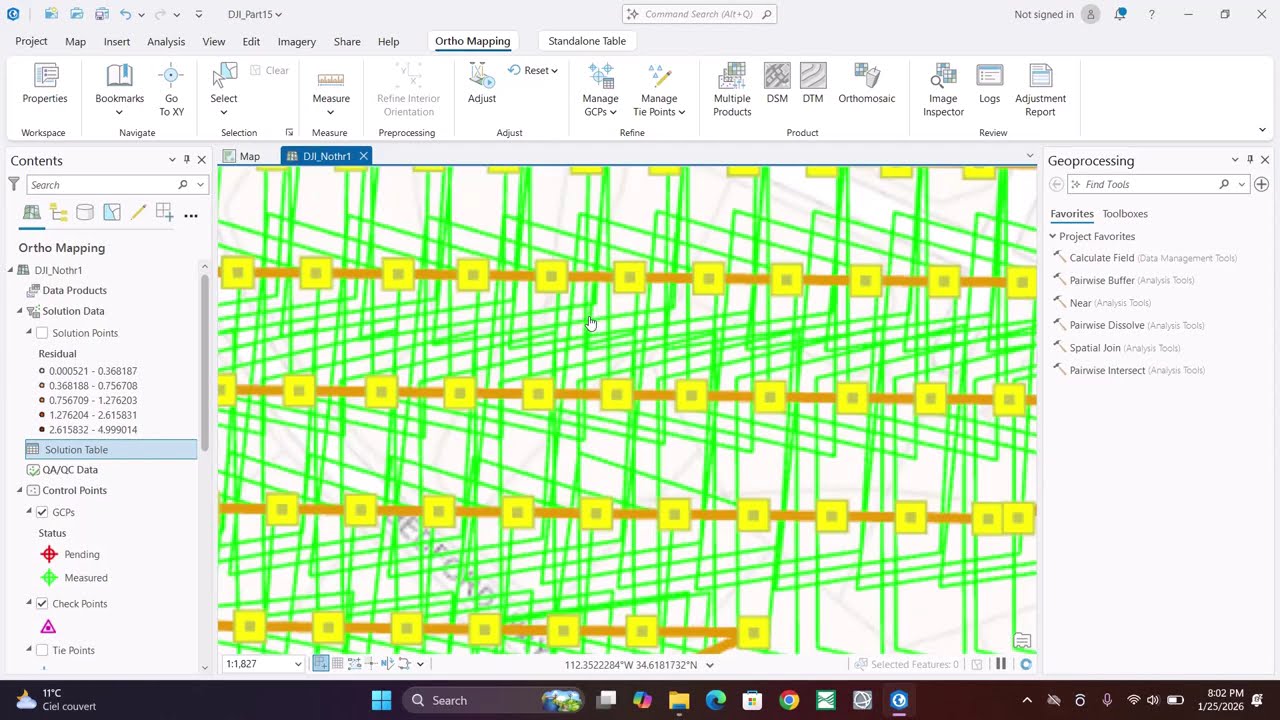Image resolution: width=1280 pixels, height=720 pixels.
Task: Run the Adjust tool
Action: click(482, 84)
